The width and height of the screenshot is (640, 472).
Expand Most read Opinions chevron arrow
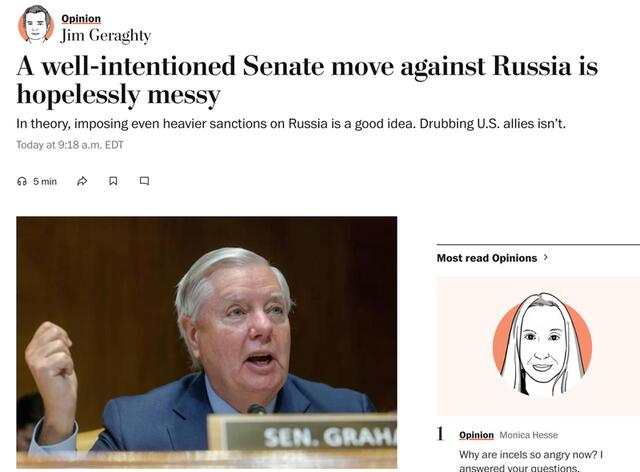[x=546, y=258]
